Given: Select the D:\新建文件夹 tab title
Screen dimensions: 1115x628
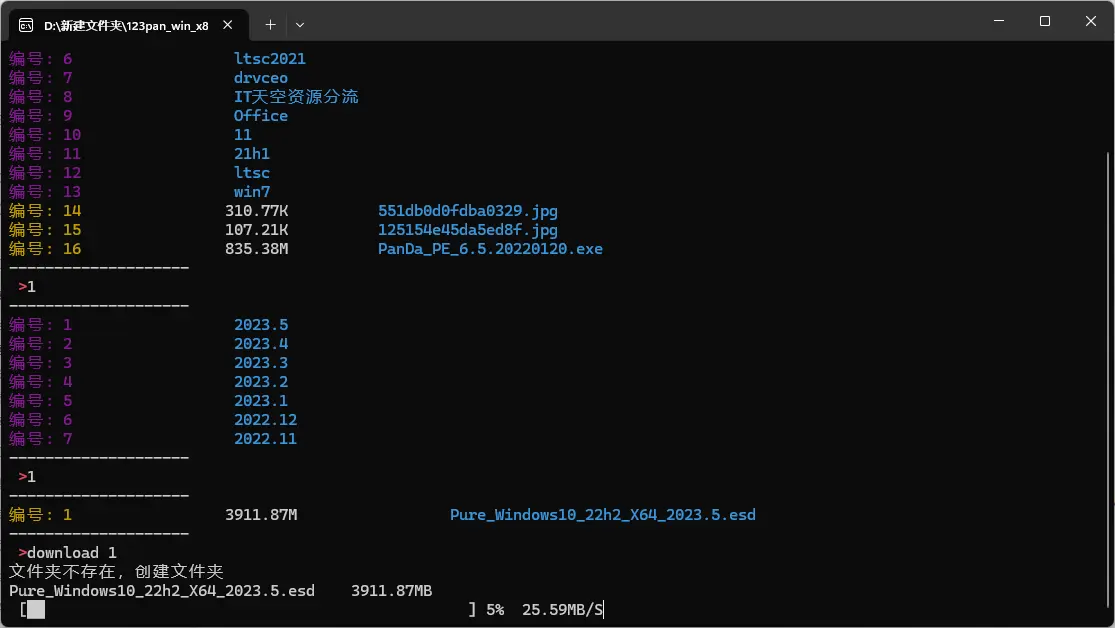Looking at the screenshot, I should tap(125, 24).
